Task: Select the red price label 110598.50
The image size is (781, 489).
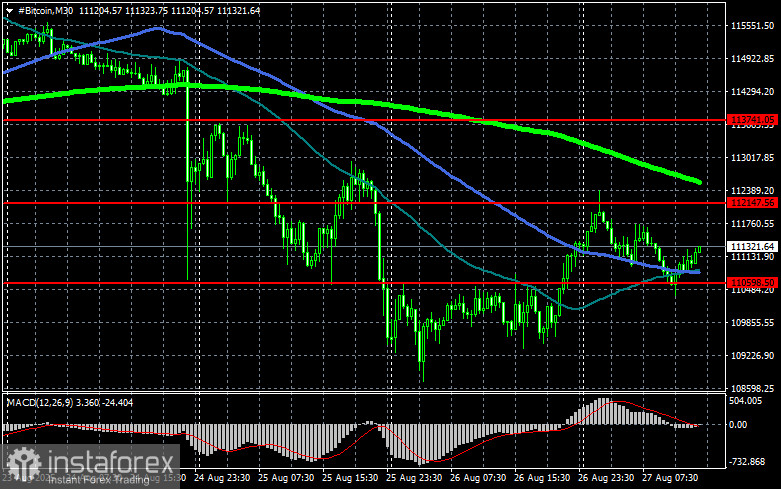Action: click(752, 282)
